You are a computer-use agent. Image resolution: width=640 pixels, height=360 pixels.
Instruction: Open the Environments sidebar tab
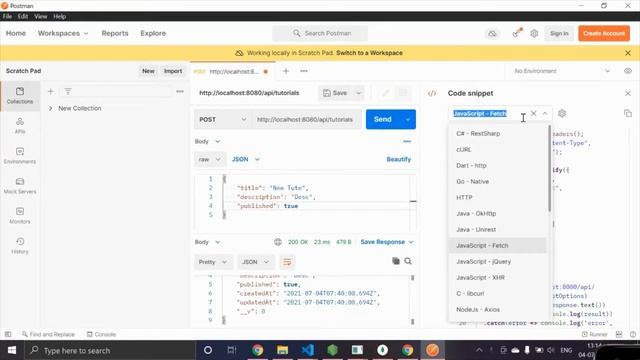click(20, 156)
